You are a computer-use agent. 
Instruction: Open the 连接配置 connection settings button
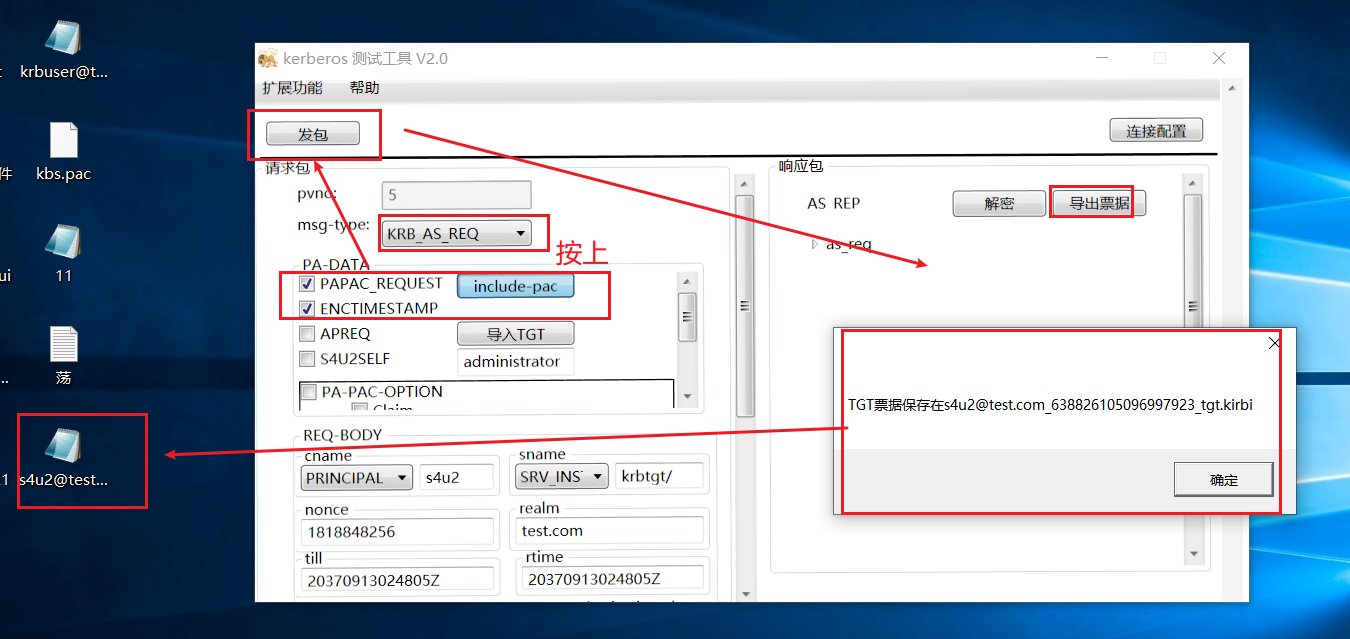(x=1156, y=131)
